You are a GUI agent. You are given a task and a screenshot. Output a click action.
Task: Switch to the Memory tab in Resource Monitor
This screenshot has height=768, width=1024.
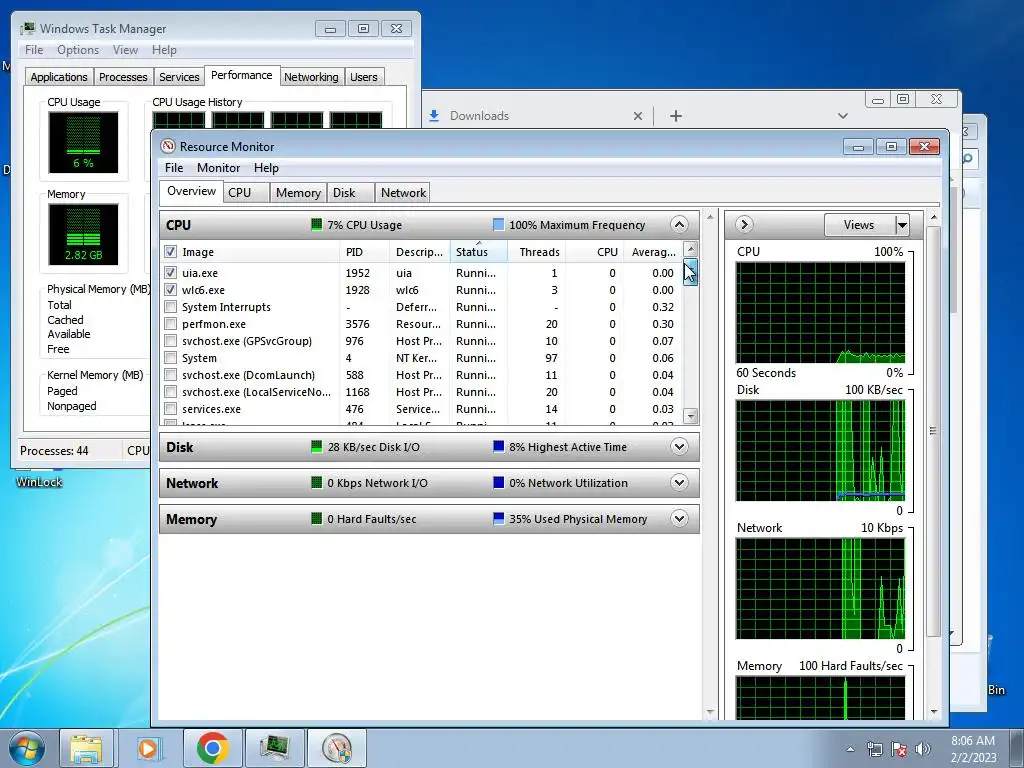point(298,193)
